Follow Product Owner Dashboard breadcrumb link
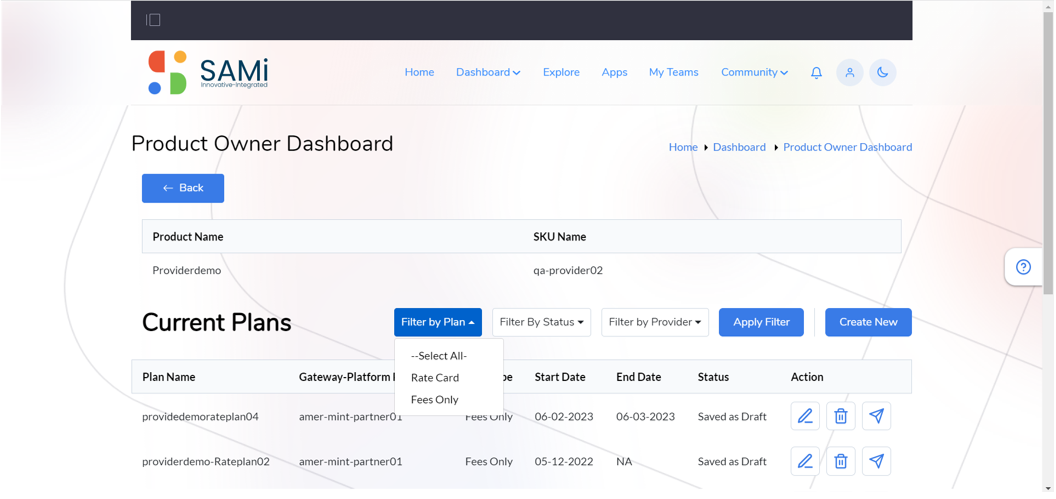The image size is (1056, 499). click(847, 147)
